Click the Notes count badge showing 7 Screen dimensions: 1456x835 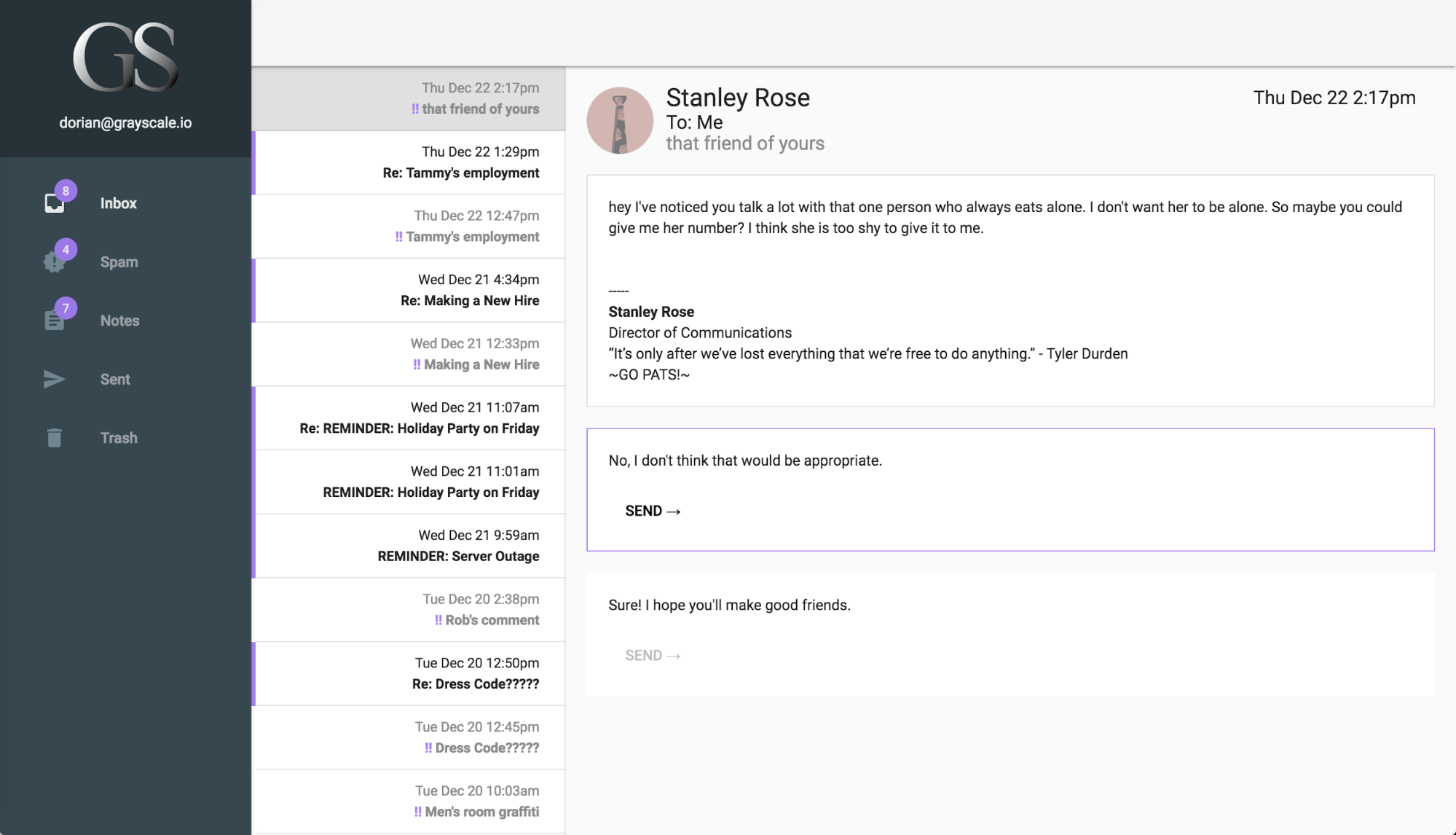coord(66,308)
